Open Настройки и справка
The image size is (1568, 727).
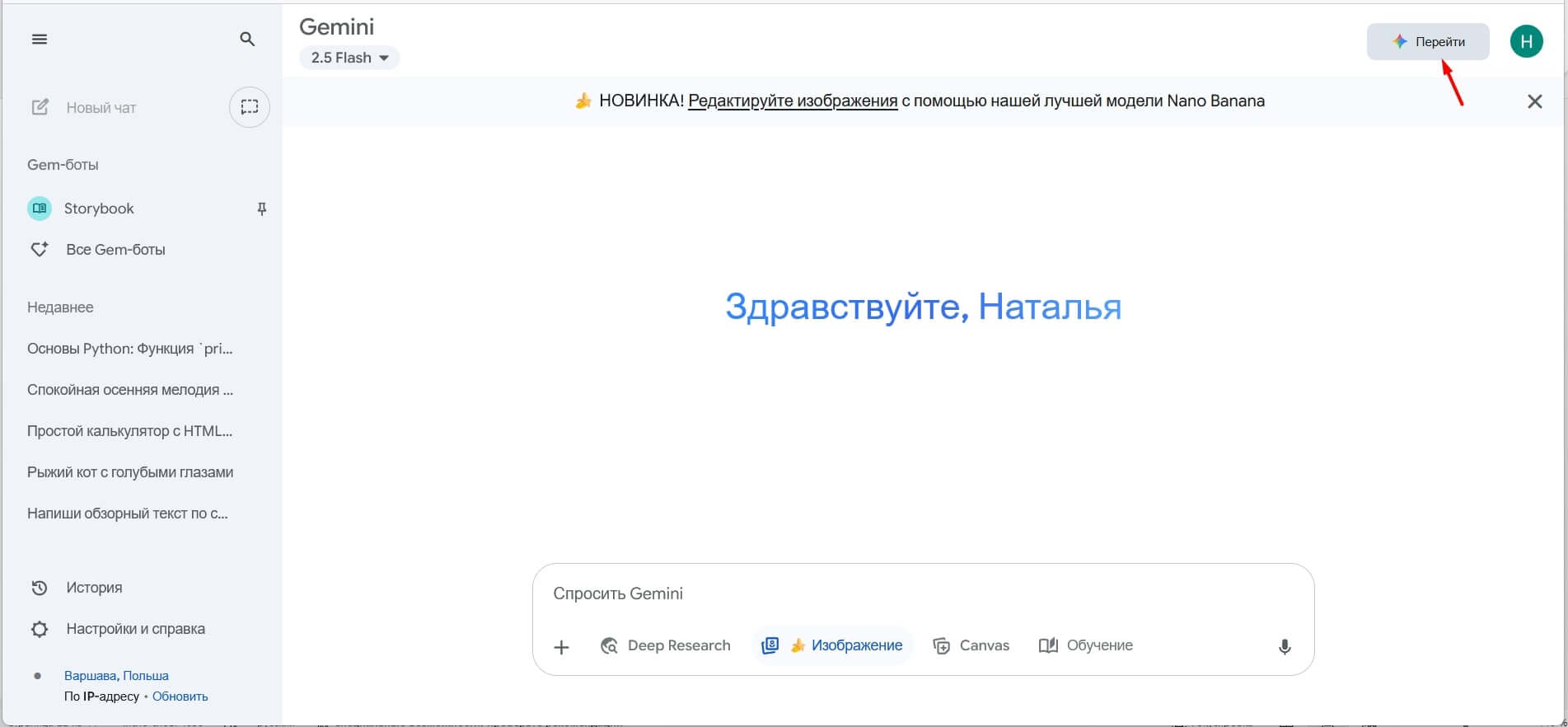(x=135, y=629)
